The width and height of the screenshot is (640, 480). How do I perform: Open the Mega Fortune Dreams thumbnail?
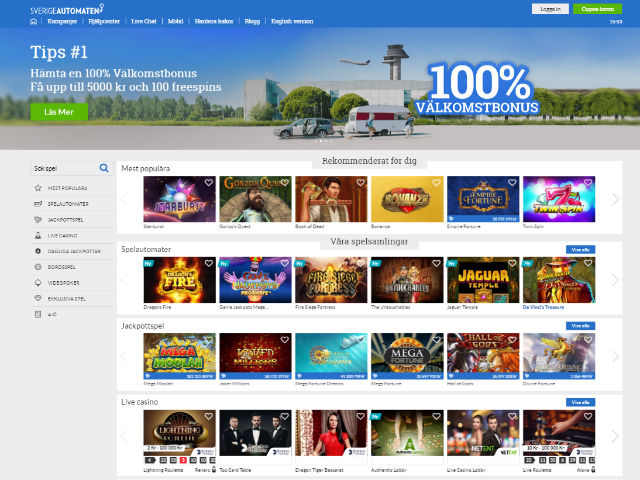point(331,356)
